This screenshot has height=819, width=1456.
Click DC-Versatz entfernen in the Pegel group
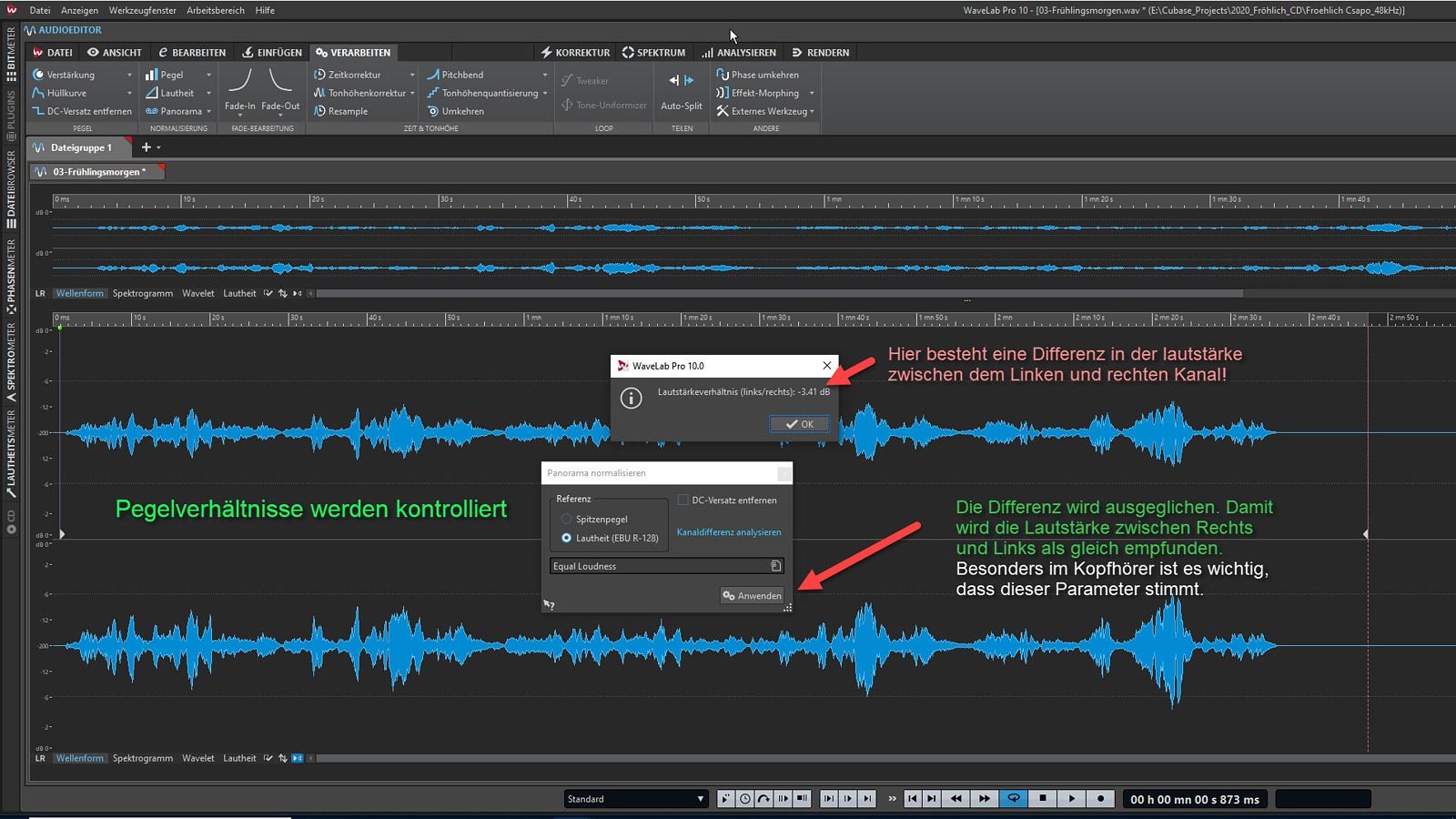(82, 111)
